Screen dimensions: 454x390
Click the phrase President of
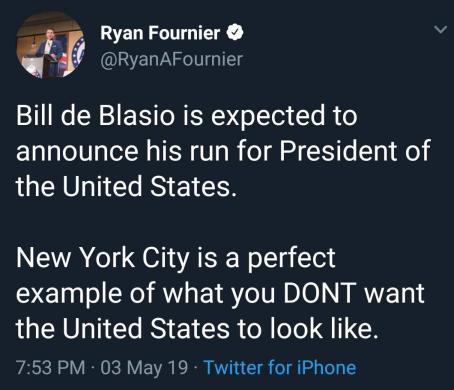[x=355, y=151]
